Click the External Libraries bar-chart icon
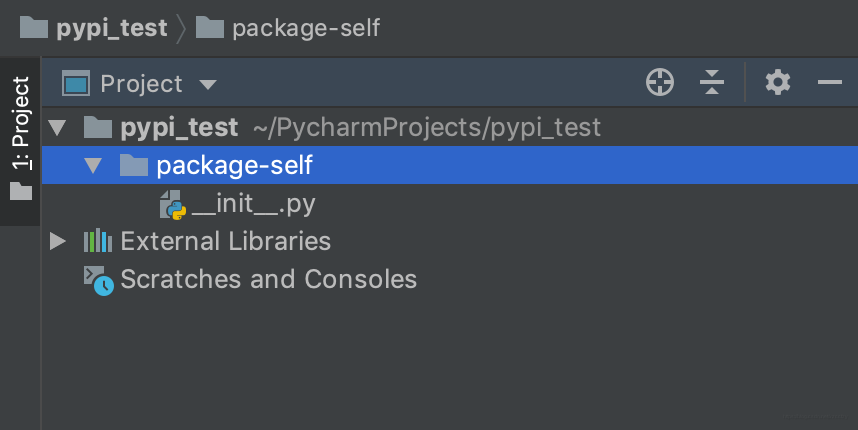The width and height of the screenshot is (858, 430). pos(98,241)
